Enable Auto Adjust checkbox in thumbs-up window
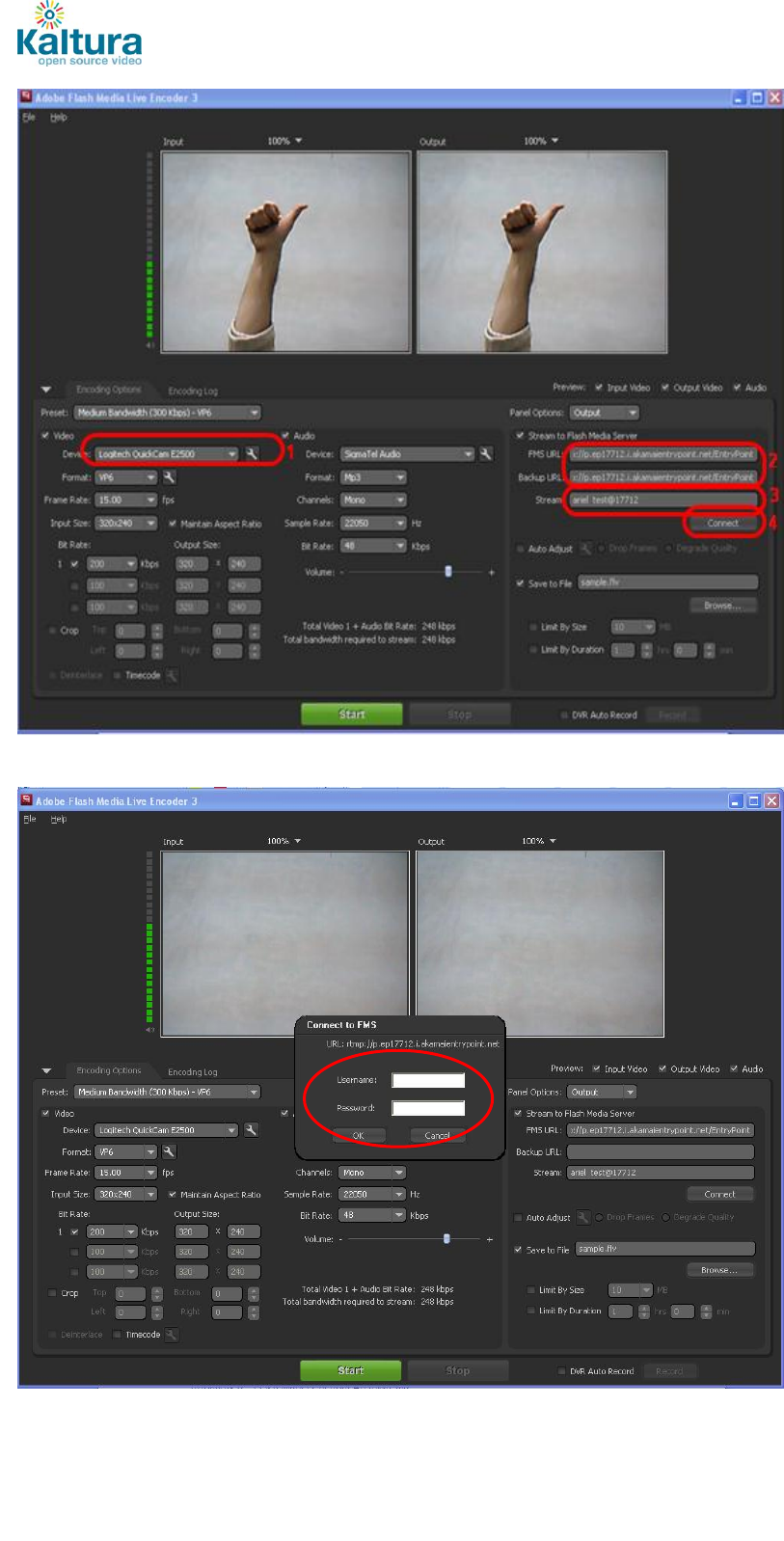 click(520, 549)
